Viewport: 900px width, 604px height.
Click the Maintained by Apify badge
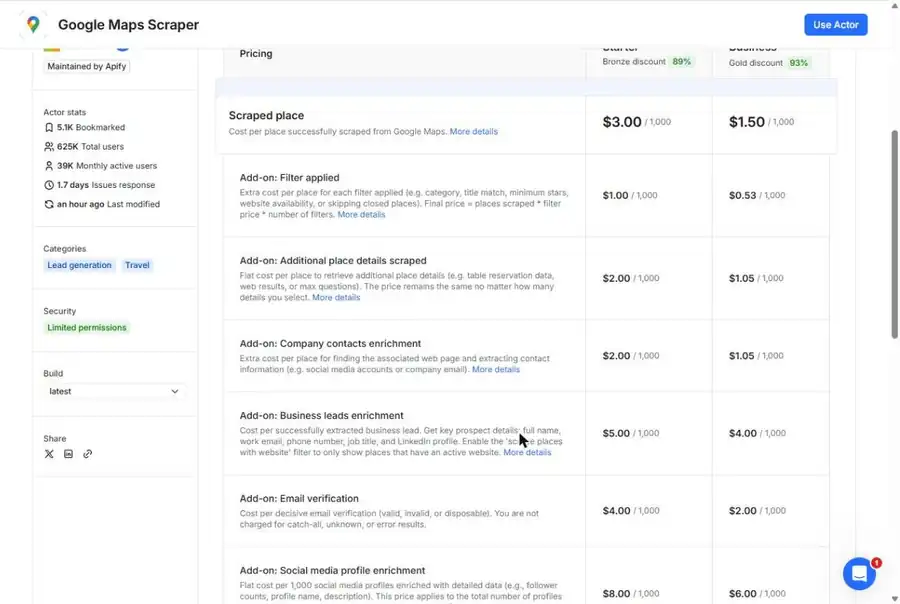[87, 67]
